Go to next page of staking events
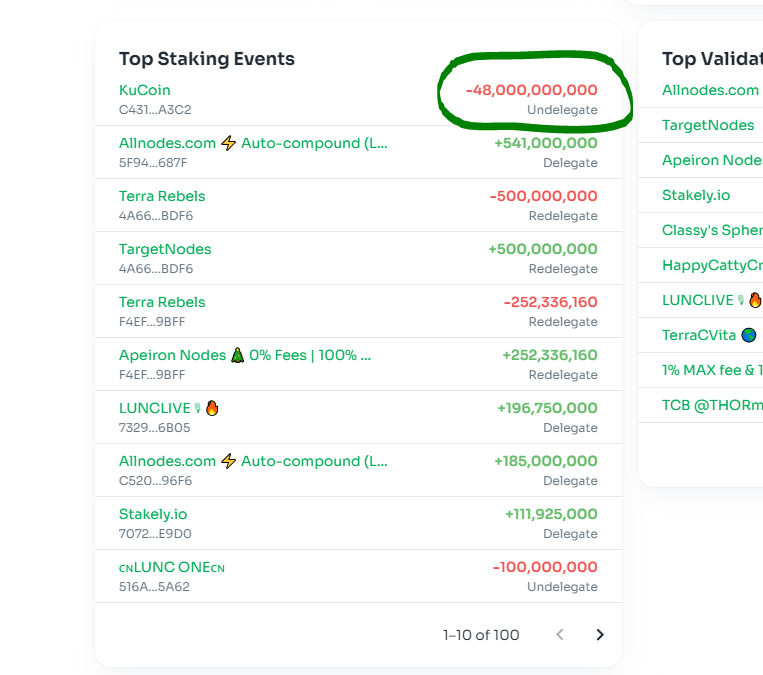The height and width of the screenshot is (675, 763). click(x=600, y=635)
